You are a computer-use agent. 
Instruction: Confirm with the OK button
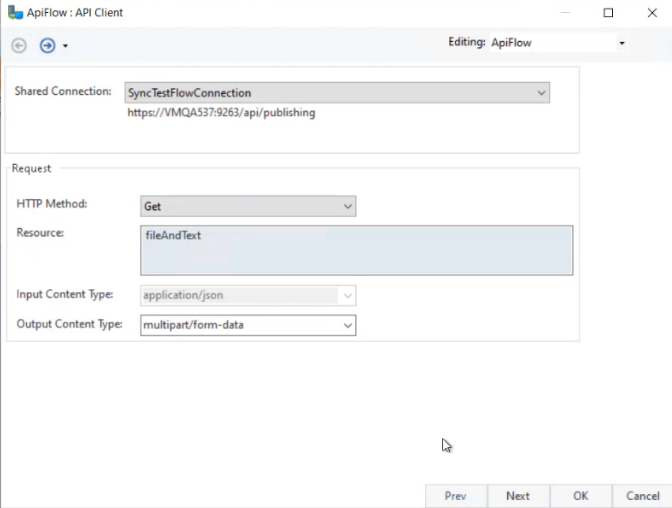point(581,496)
